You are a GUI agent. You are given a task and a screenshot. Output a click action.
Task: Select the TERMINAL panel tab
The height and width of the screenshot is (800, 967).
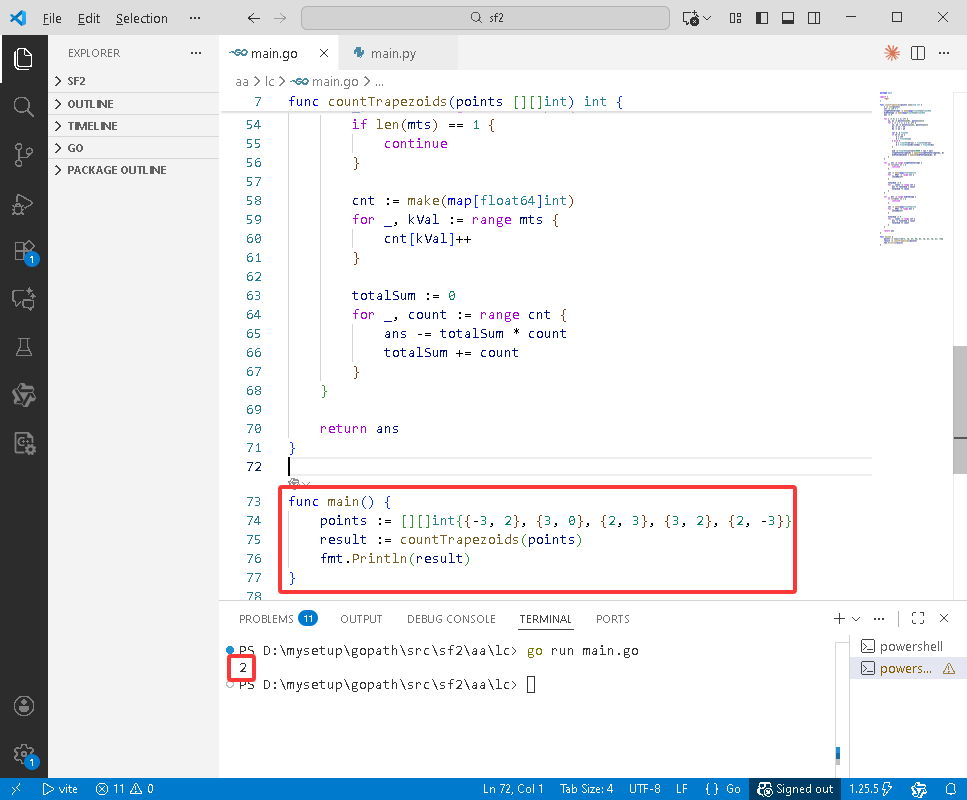[546, 619]
